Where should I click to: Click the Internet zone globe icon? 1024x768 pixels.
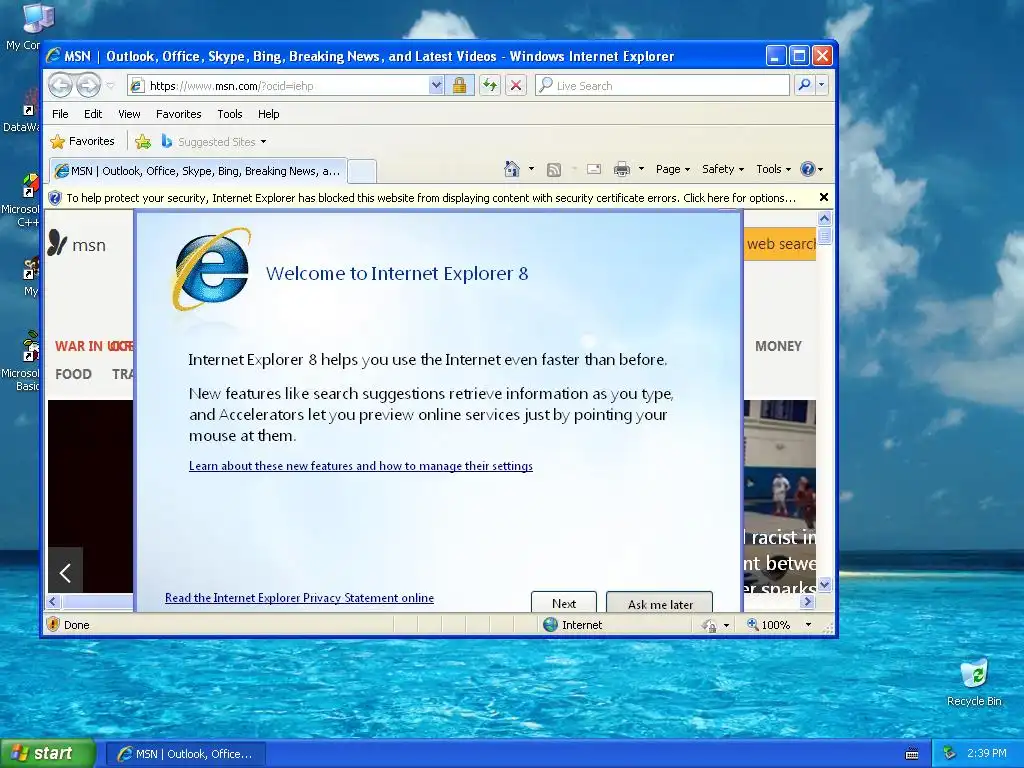pyautogui.click(x=551, y=624)
